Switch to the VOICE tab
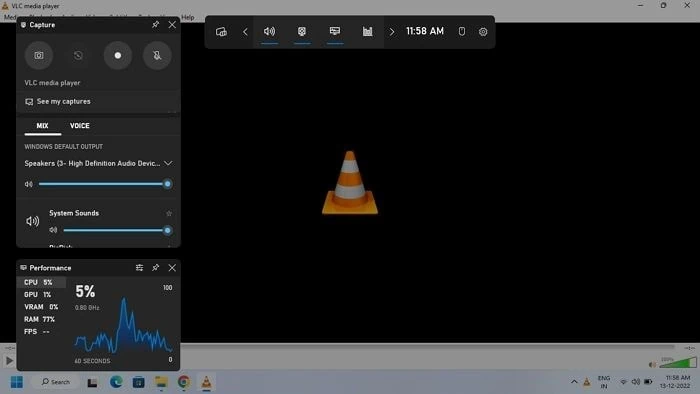The height and width of the screenshot is (394, 700). coord(79,126)
